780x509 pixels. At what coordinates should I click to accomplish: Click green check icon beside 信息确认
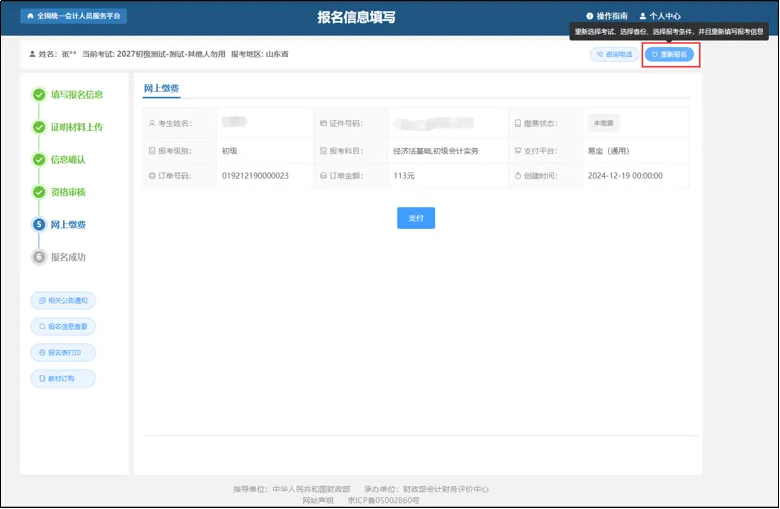(39, 160)
